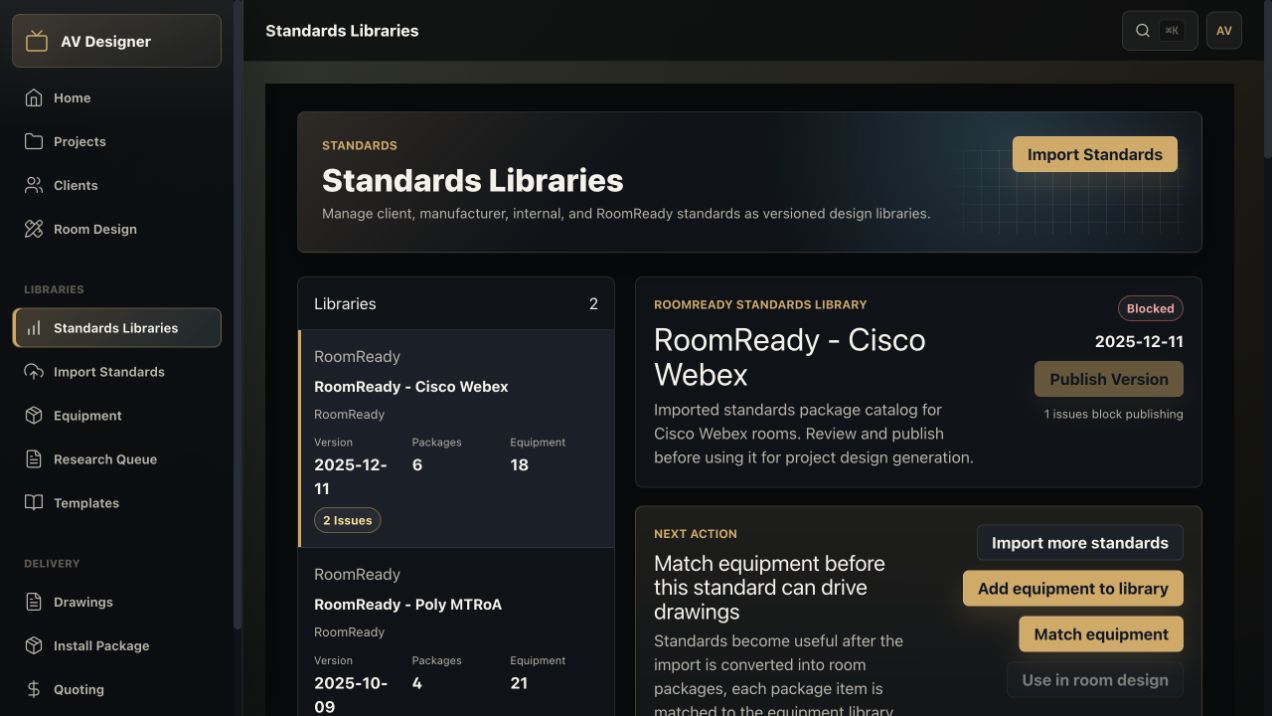
Task: Click Add equipment to library button
Action: (1073, 588)
